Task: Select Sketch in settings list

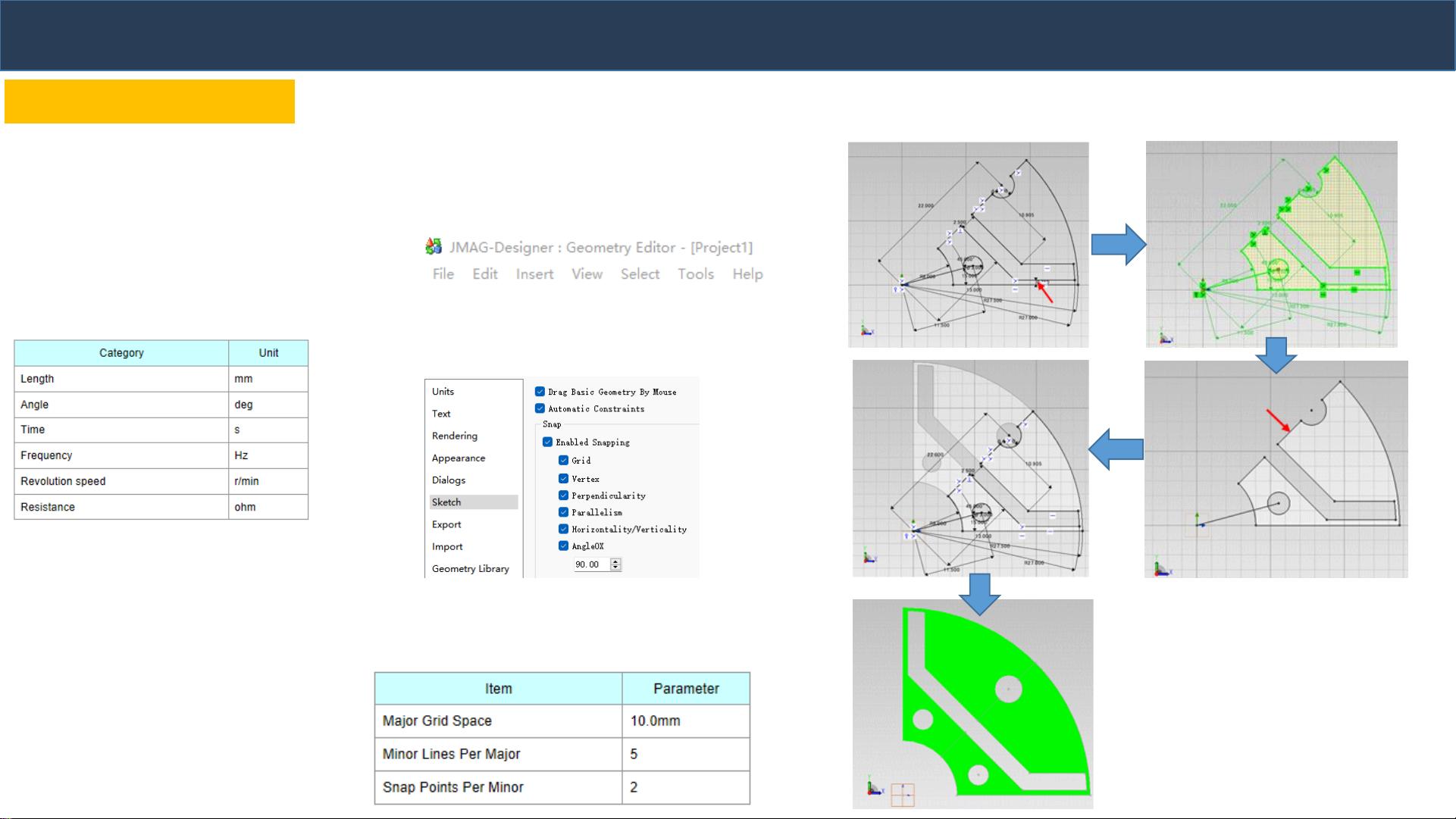Action: [x=446, y=502]
